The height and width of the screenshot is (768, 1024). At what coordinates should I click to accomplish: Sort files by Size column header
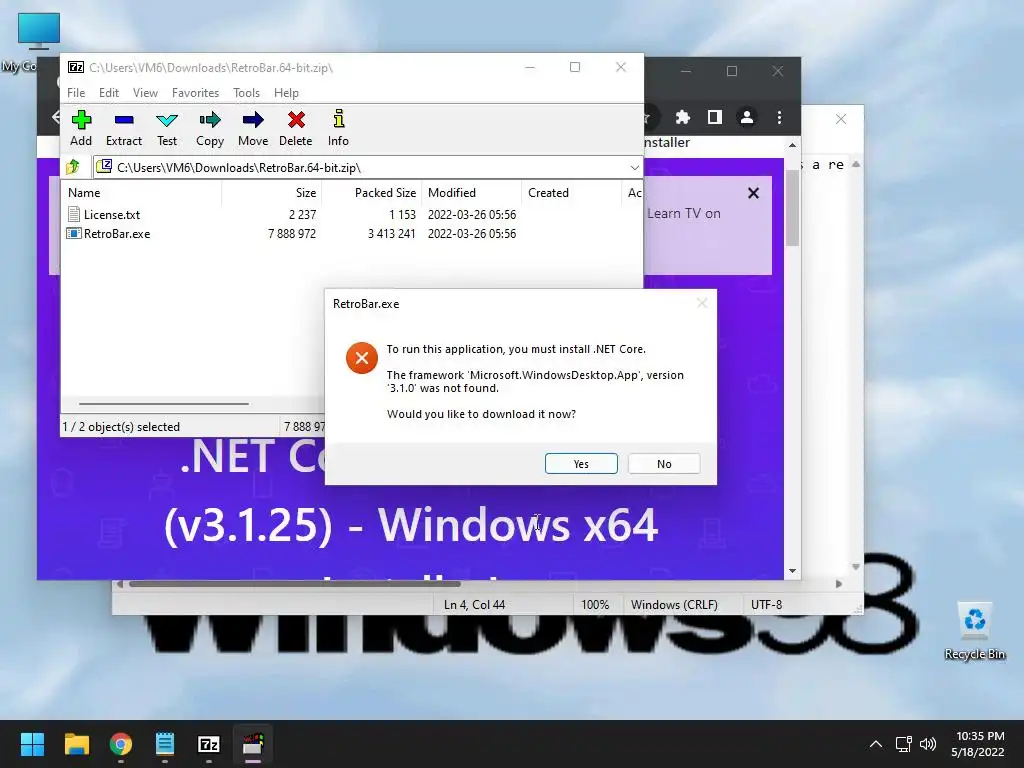(272, 193)
